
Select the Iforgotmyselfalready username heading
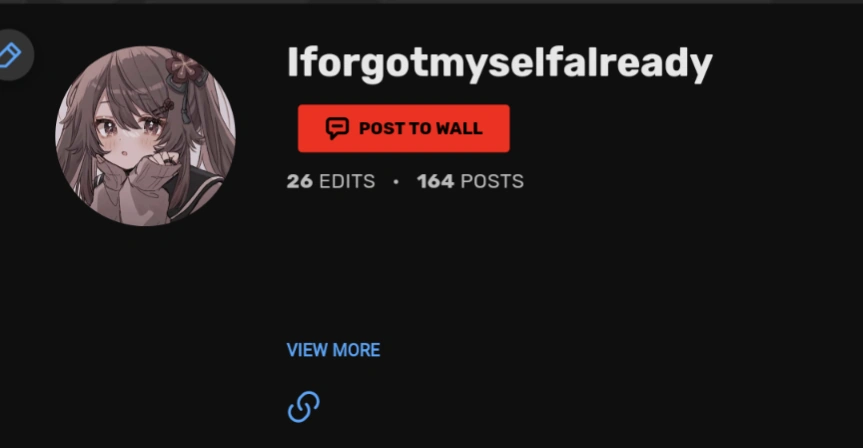pos(499,64)
